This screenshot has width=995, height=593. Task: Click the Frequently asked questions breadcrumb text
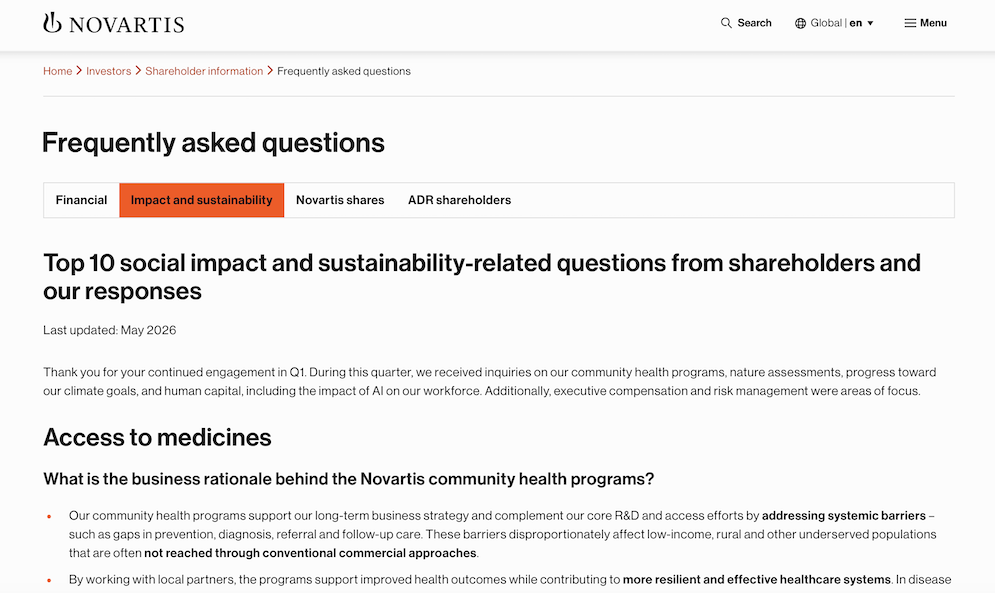344,71
